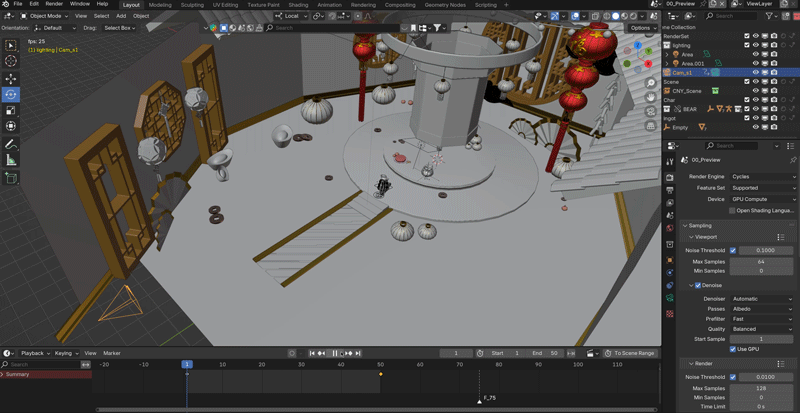800x413 pixels.
Task: Hide the Area light in viewport
Action: (x=756, y=54)
